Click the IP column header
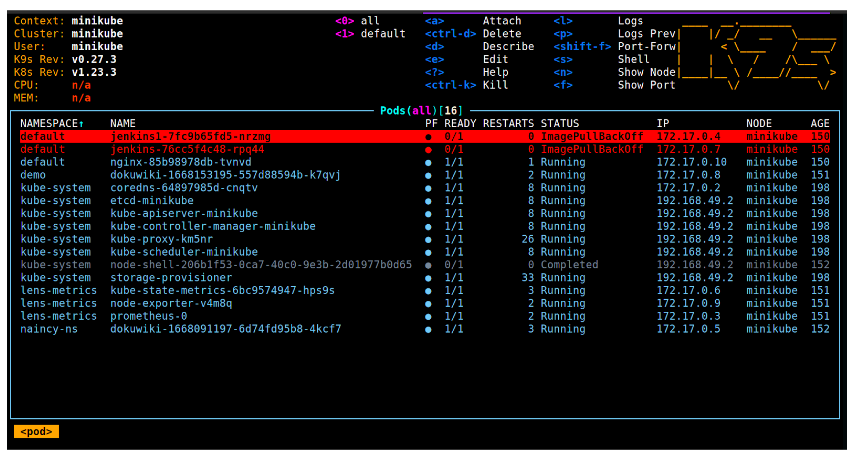854x454 pixels. [663, 124]
